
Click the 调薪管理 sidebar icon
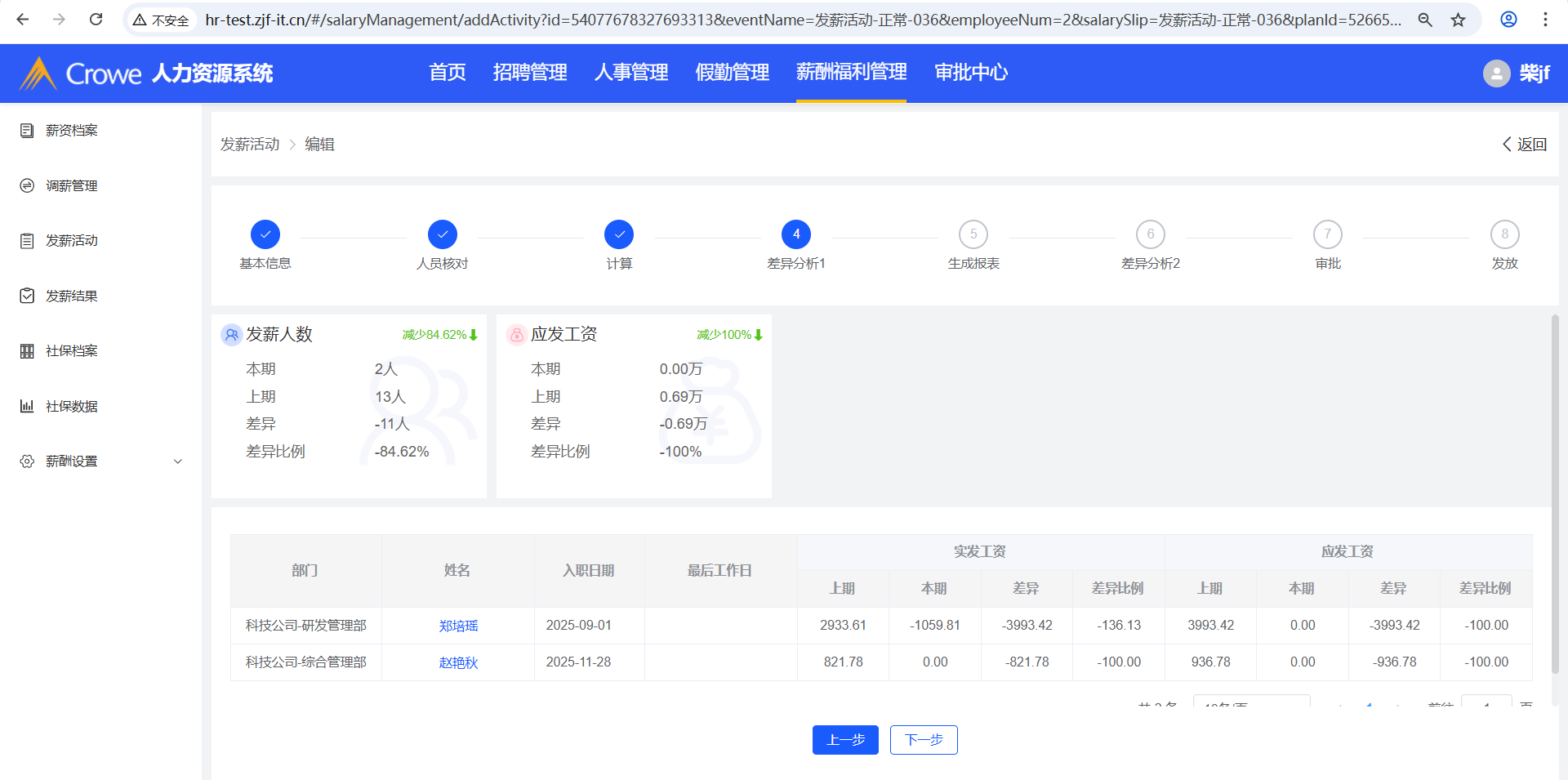(x=27, y=186)
